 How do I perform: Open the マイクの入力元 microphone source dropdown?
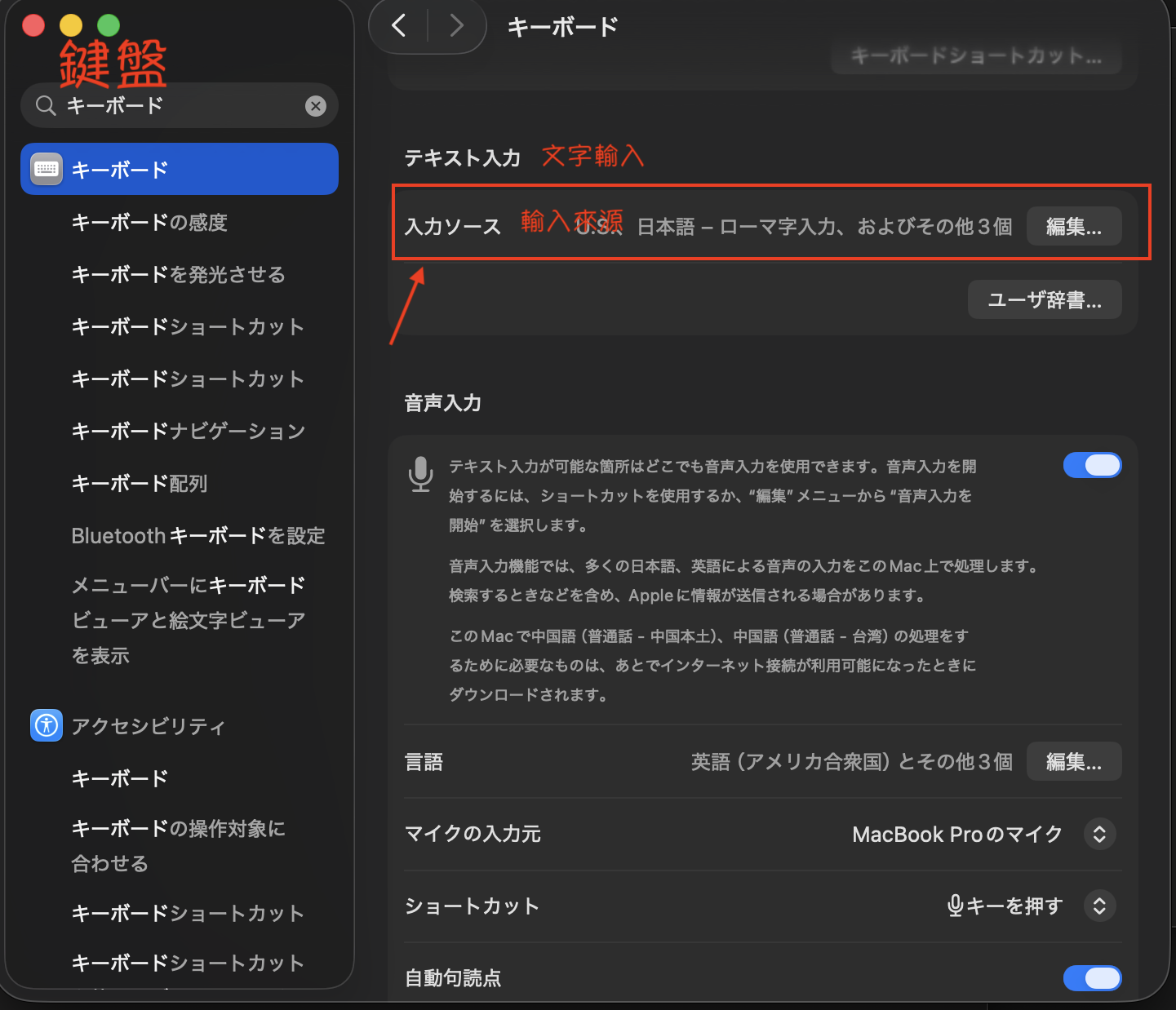pos(1100,834)
